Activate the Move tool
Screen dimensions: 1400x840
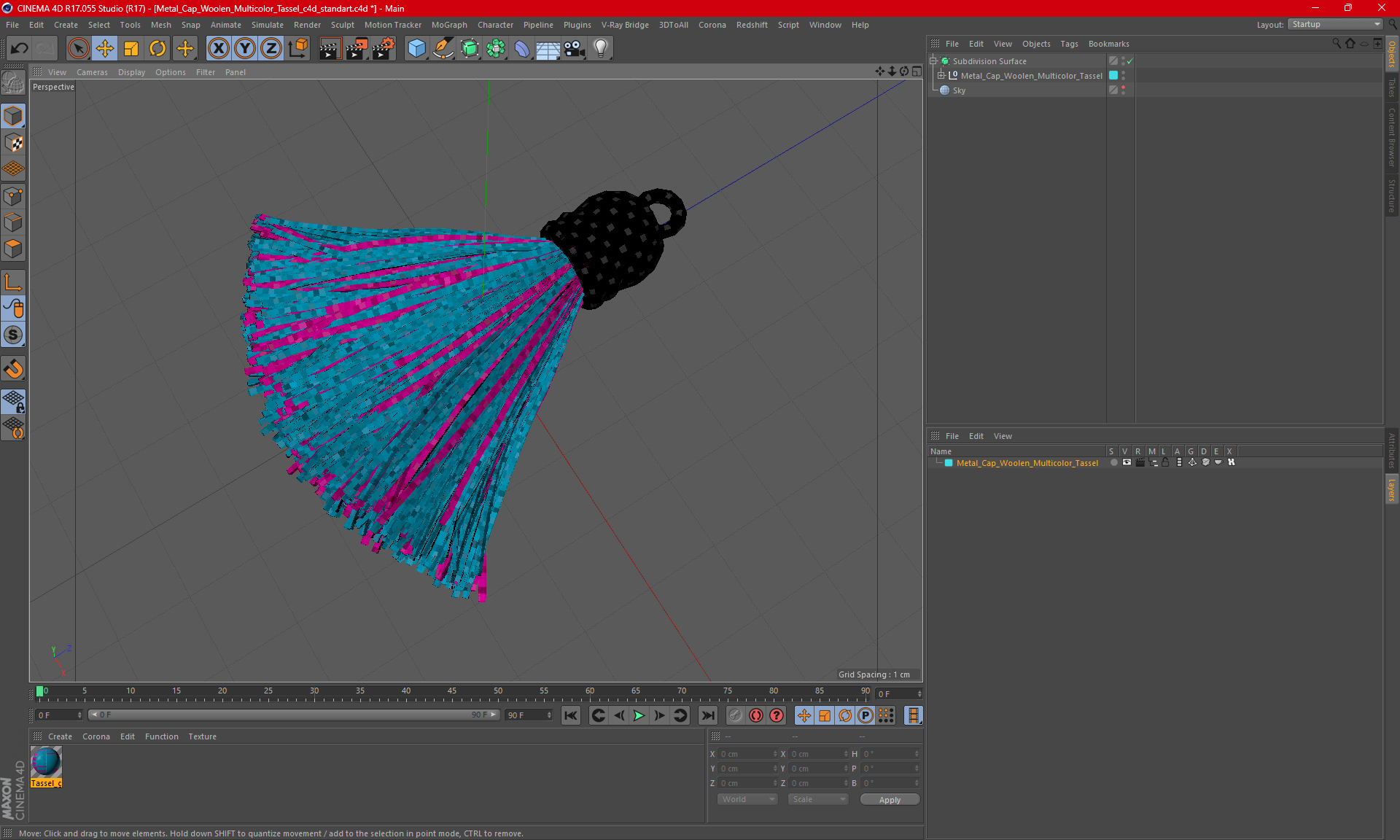(x=104, y=49)
